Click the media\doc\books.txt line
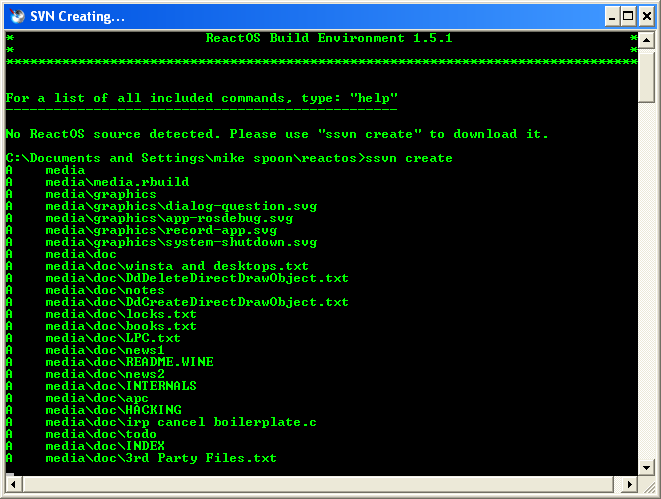This screenshot has height=499, width=661. pos(101,326)
